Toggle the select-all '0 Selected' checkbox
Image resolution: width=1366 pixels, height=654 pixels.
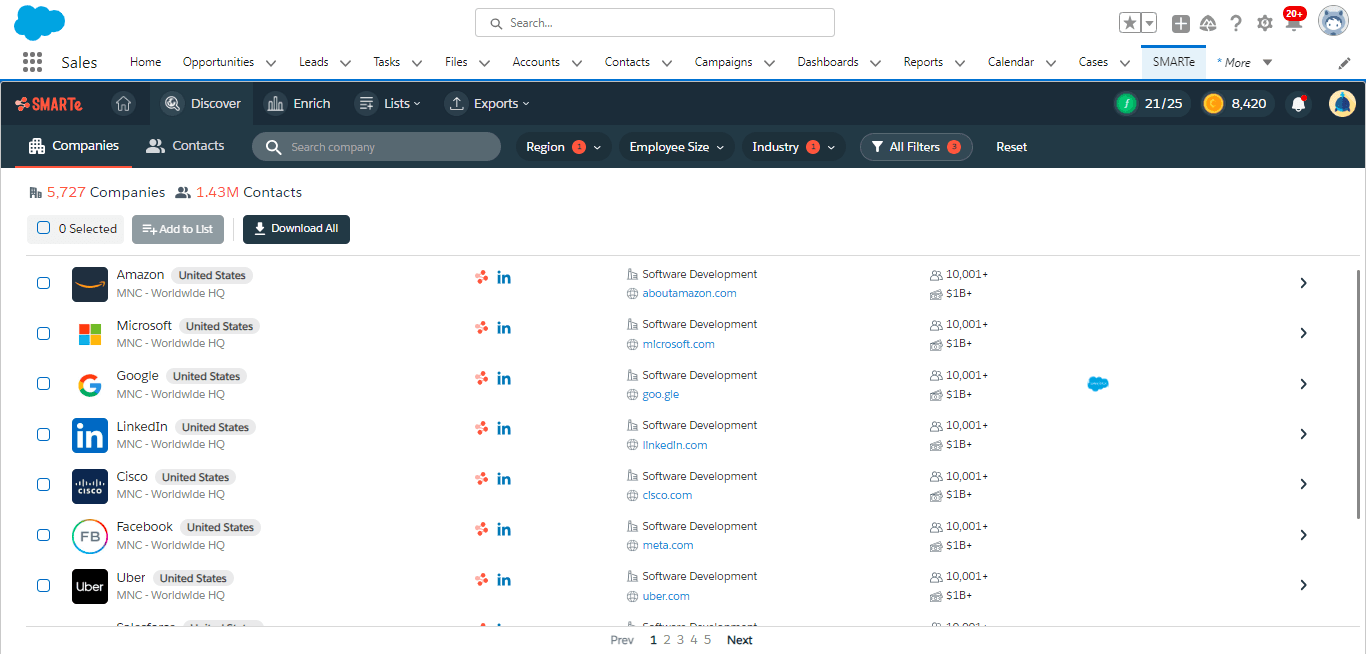tap(44, 228)
